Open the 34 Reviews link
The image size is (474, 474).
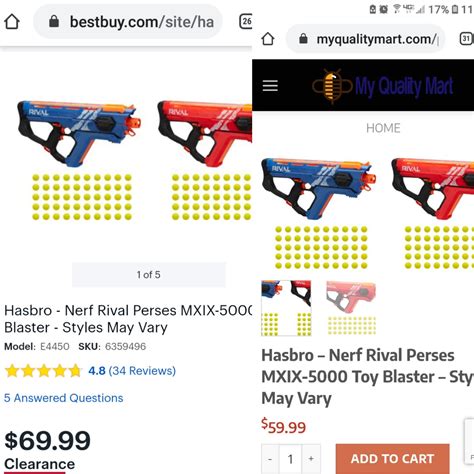pos(142,371)
